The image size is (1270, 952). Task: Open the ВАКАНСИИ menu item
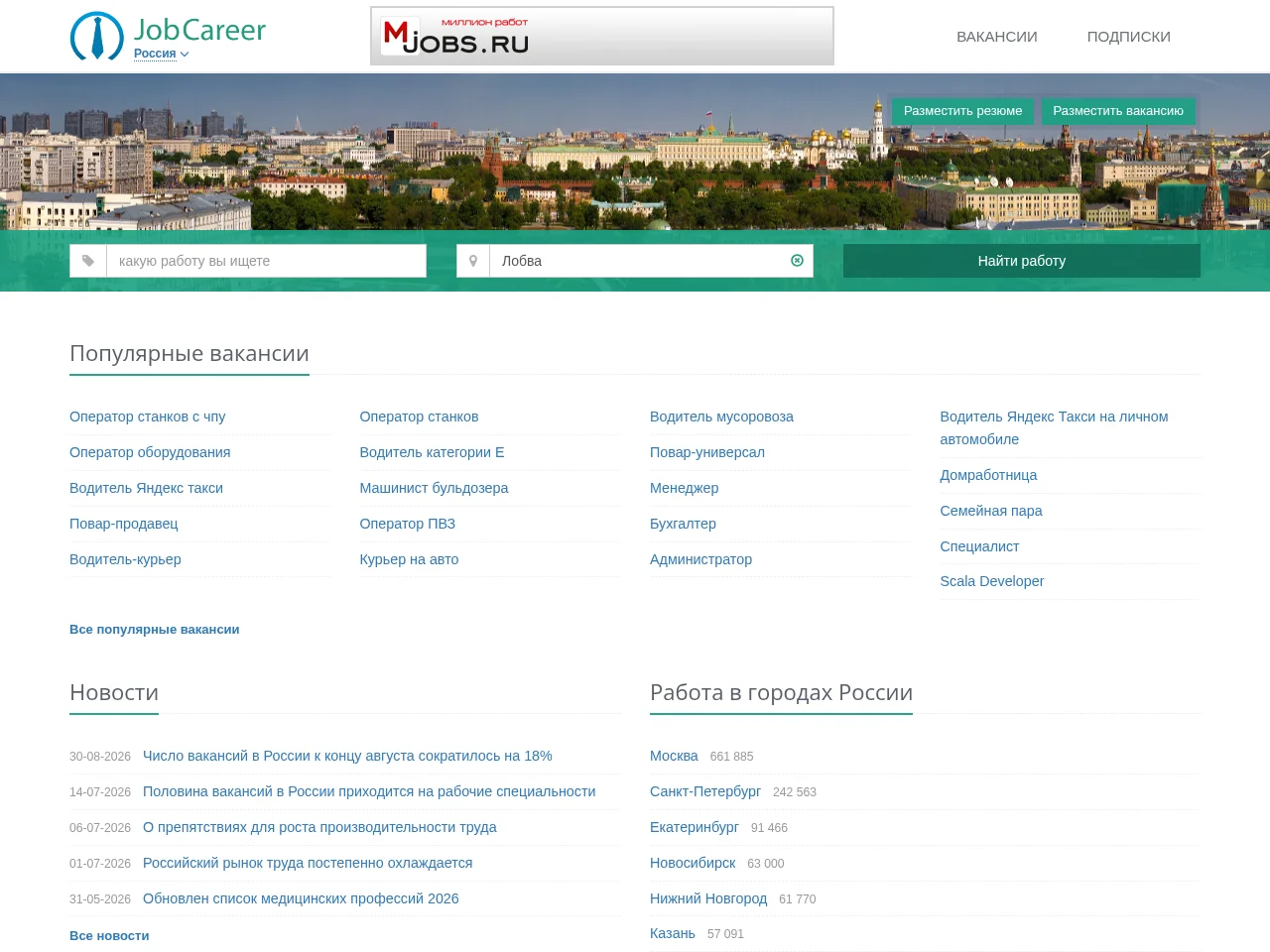coord(997,37)
